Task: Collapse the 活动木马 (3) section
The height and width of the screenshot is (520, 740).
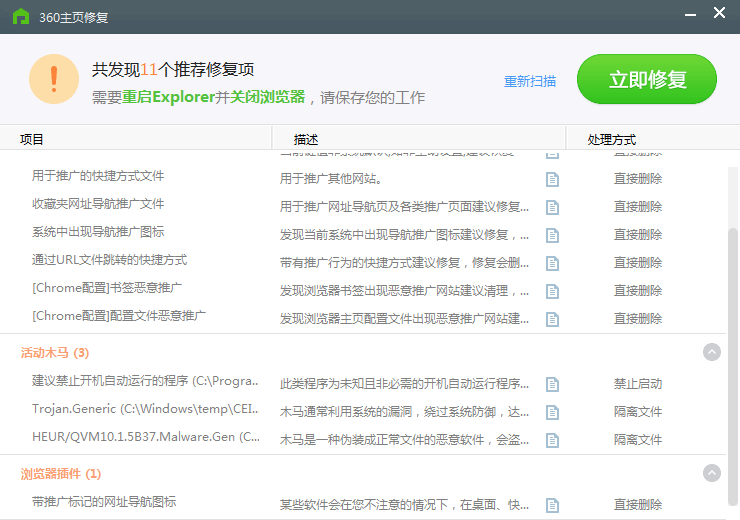Action: (712, 352)
